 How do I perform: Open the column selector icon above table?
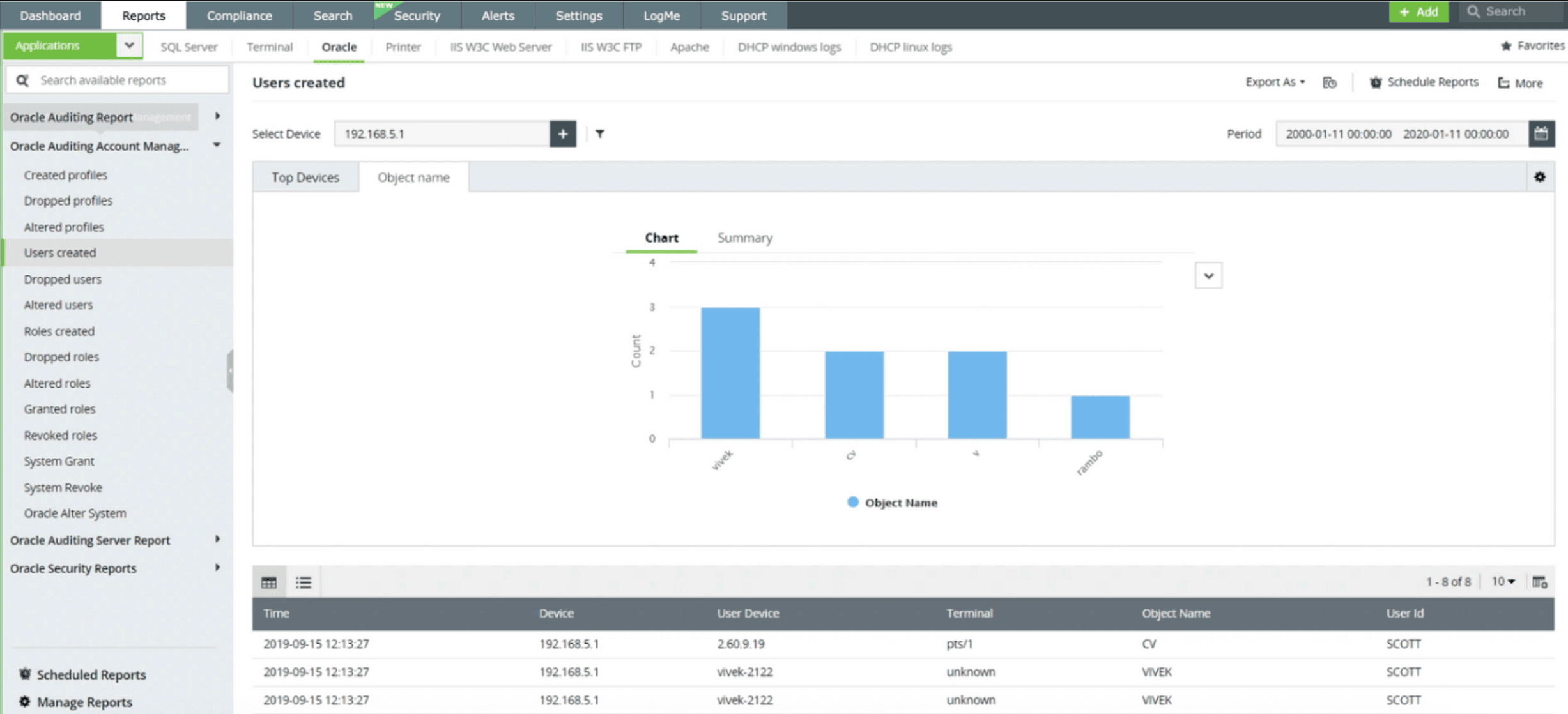tap(1539, 582)
